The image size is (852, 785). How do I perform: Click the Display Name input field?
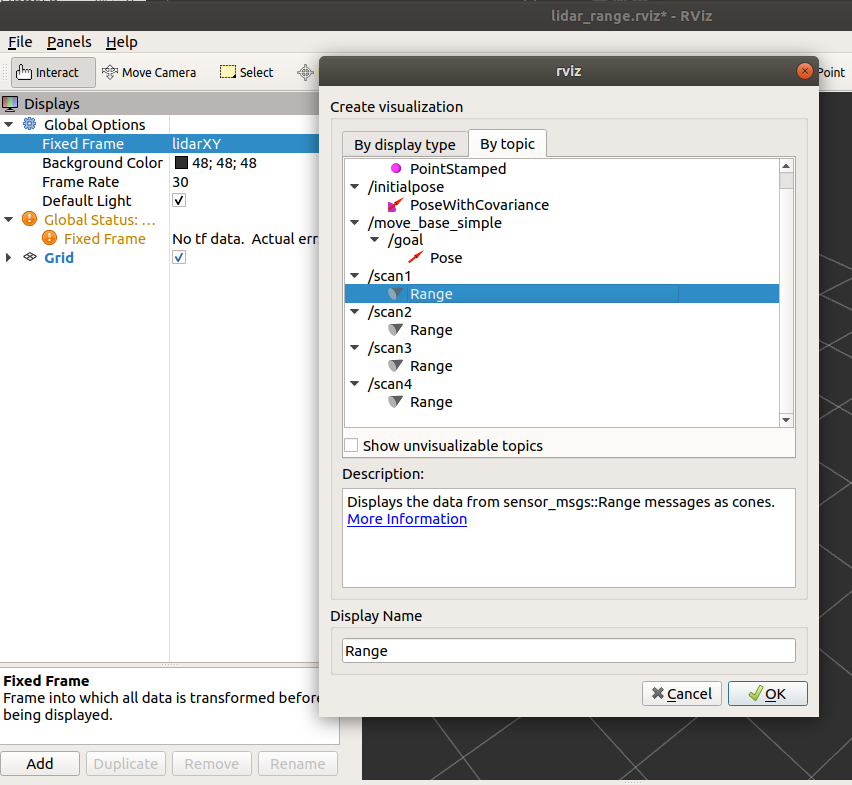coord(568,650)
